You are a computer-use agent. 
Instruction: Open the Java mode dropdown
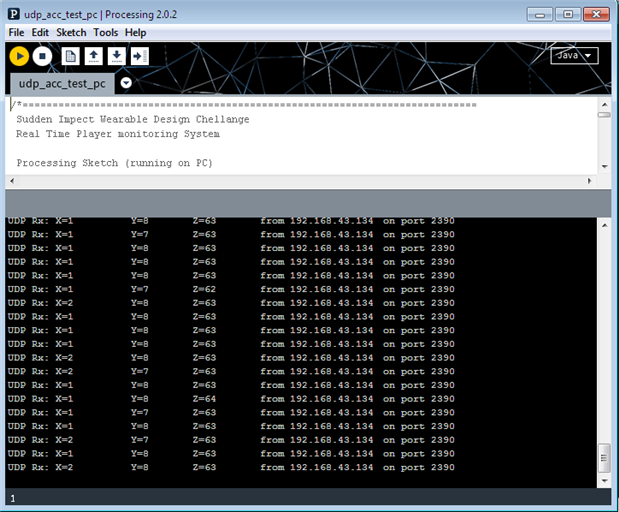point(574,56)
